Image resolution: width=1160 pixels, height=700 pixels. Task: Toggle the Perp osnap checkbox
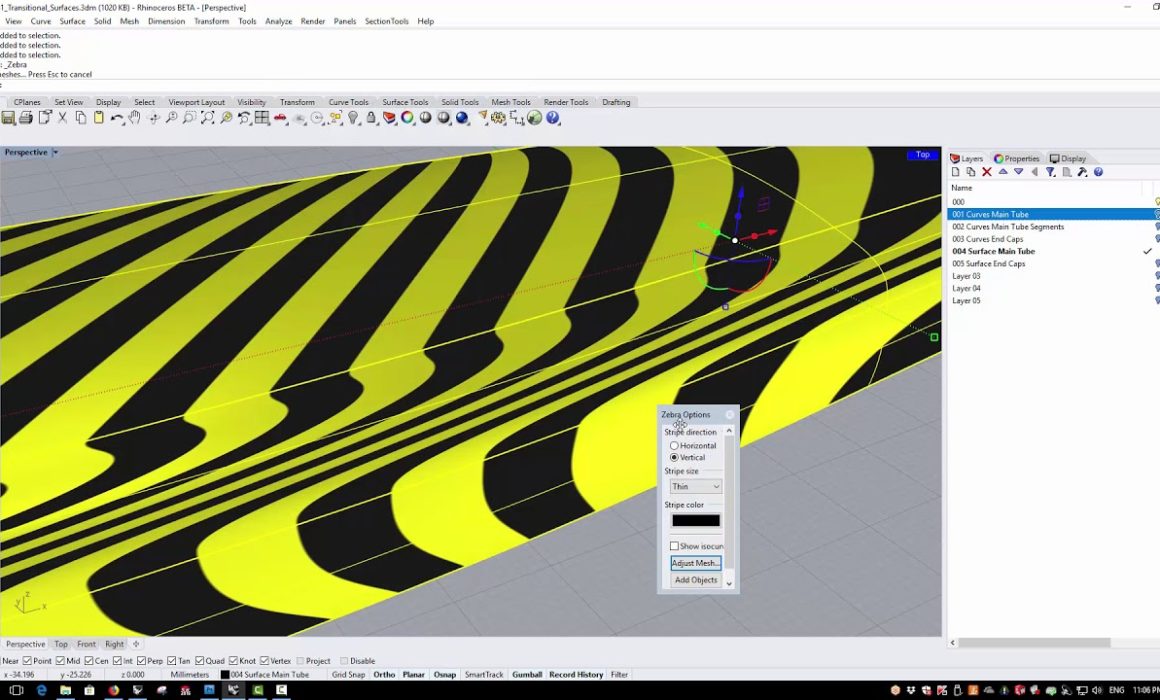pos(141,661)
